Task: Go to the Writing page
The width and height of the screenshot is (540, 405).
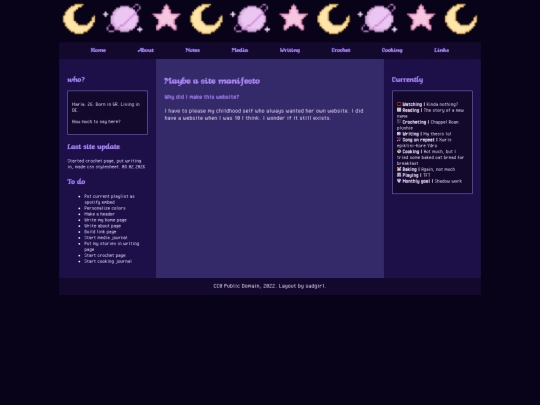Action: [x=290, y=50]
